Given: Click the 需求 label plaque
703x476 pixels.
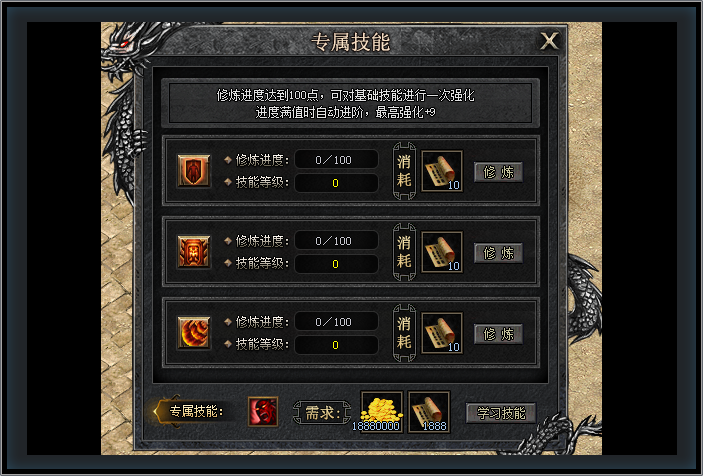Looking at the screenshot, I should [322, 413].
